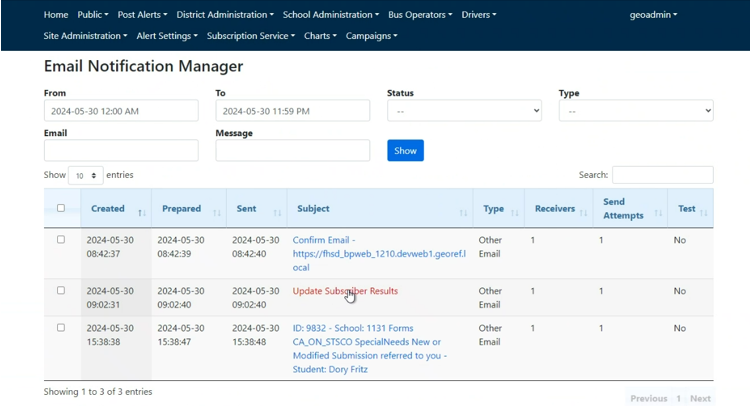Click Subject column sort arrows

pos(463,212)
